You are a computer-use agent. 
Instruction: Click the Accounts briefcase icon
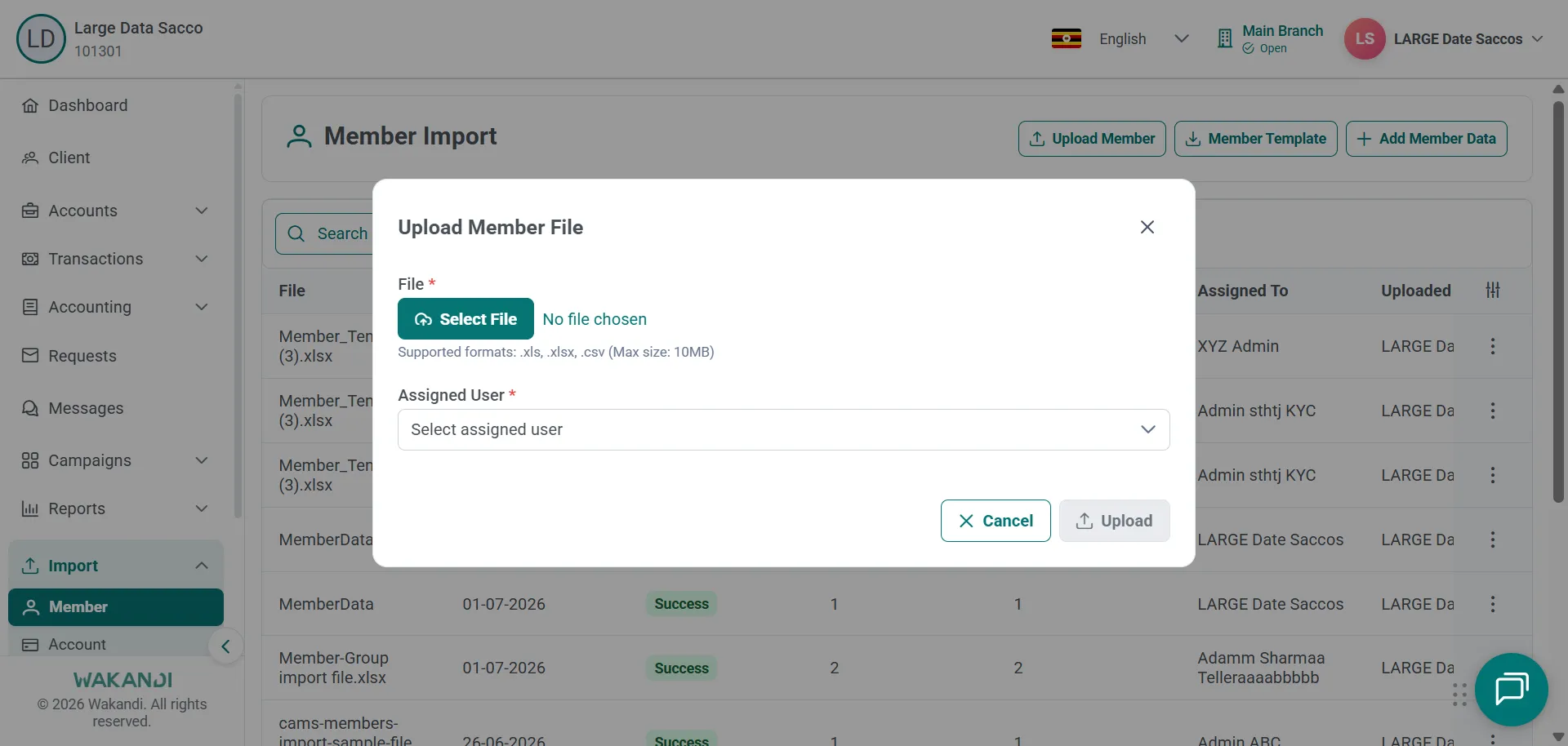pyautogui.click(x=30, y=211)
